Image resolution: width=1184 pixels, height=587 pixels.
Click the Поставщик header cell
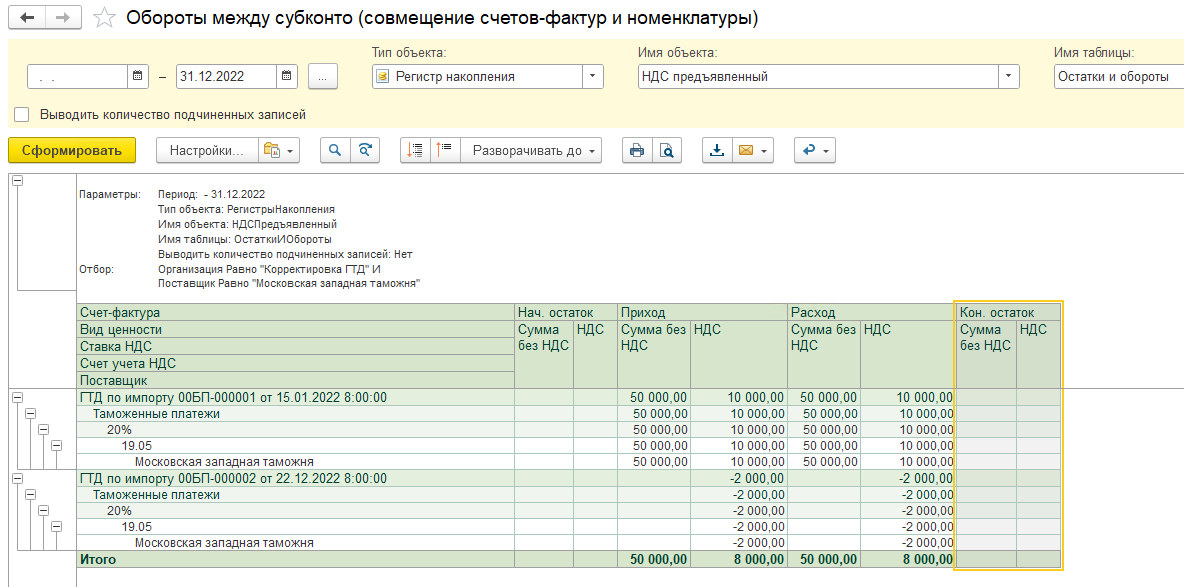pos(295,380)
